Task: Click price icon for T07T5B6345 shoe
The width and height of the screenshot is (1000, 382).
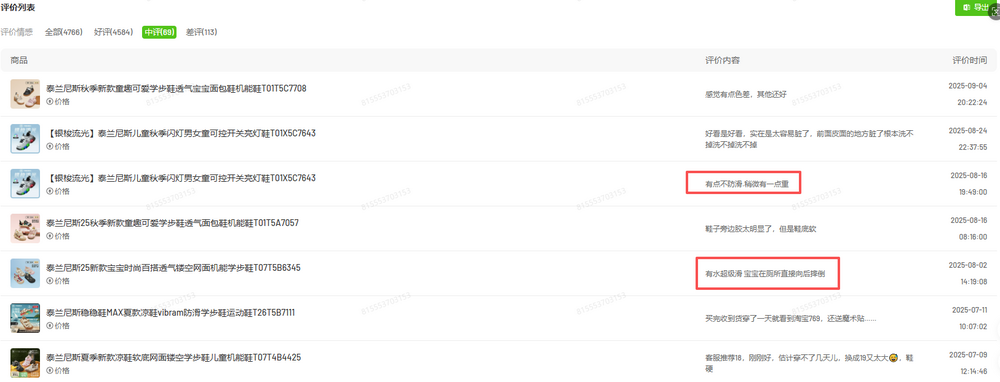Action: pyautogui.click(x=50, y=281)
